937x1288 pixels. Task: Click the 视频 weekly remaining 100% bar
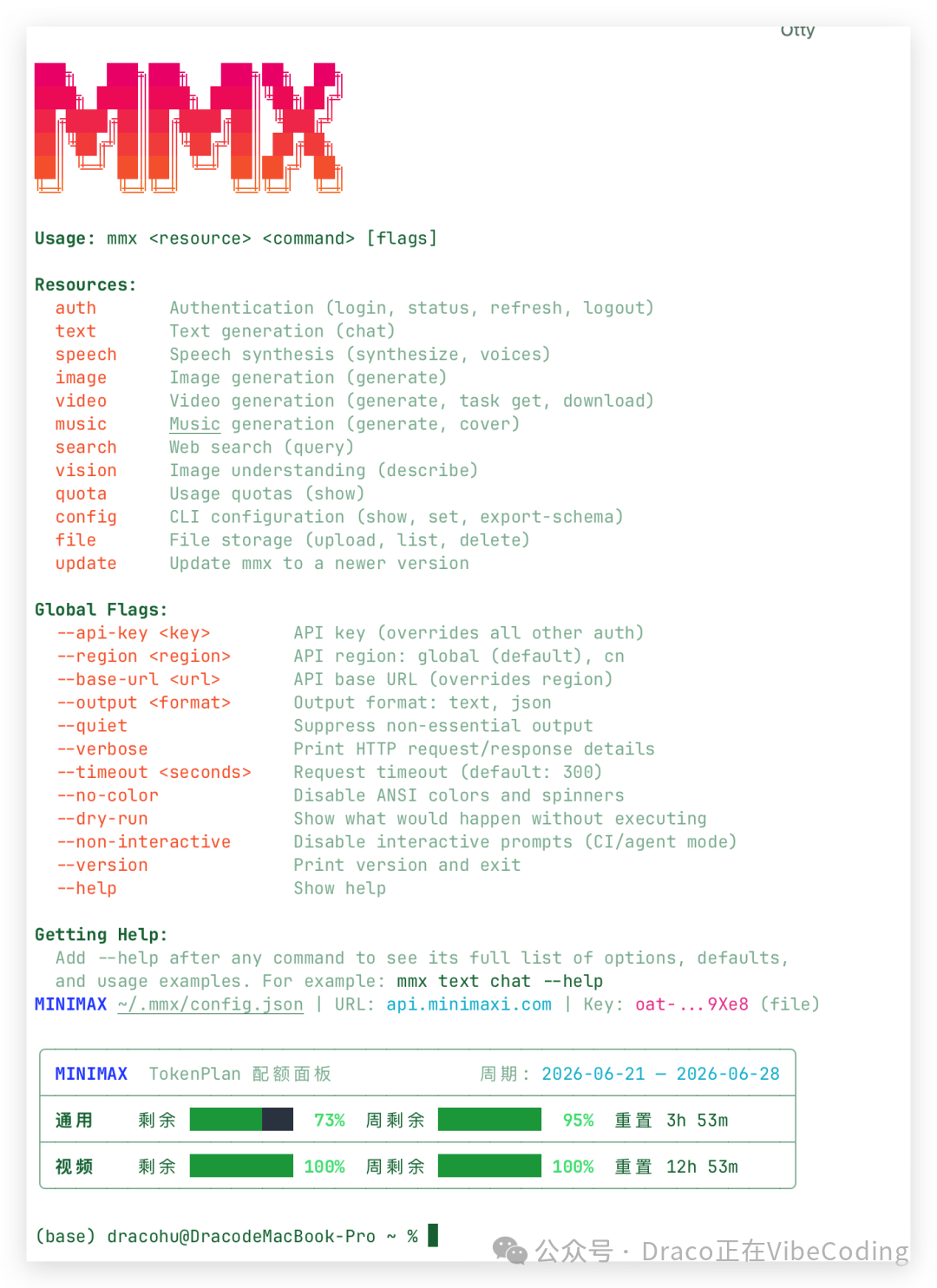tap(489, 1166)
